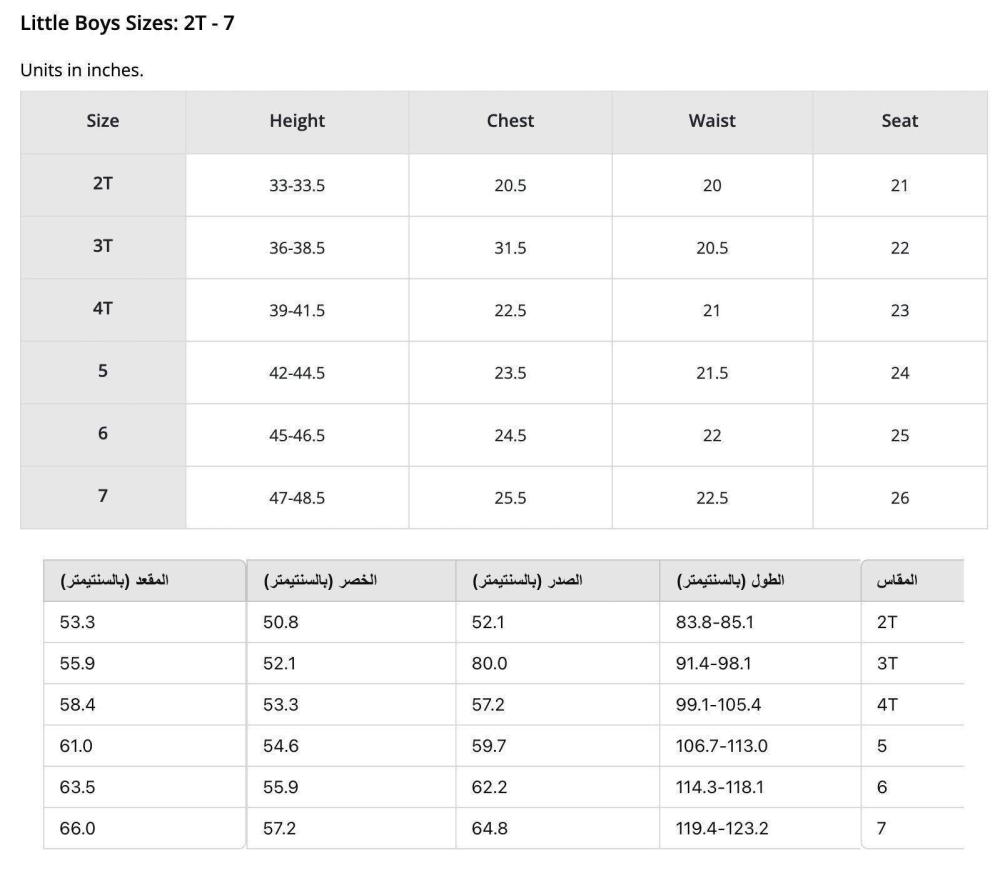Select waist value 21.5 for size 5
Viewport: 1000px width, 880px height.
[x=712, y=373]
